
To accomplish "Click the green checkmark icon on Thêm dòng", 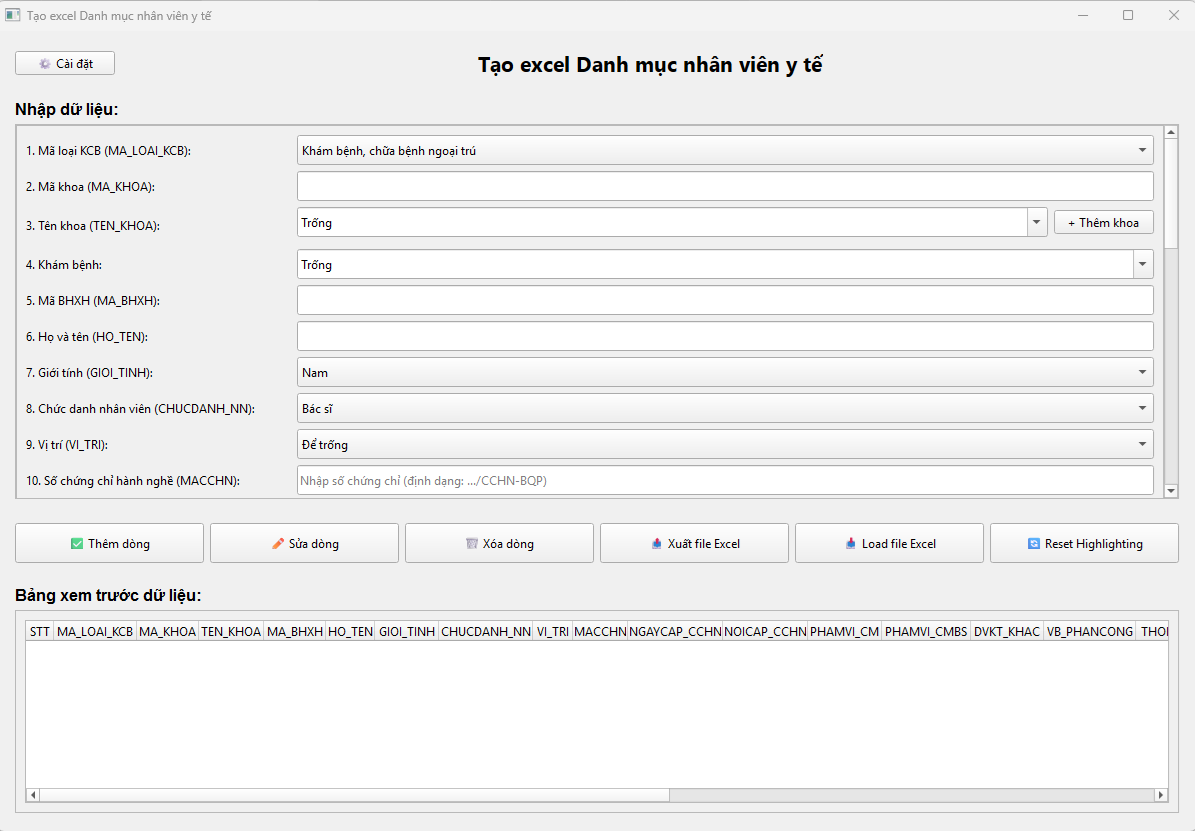I will [77, 544].
